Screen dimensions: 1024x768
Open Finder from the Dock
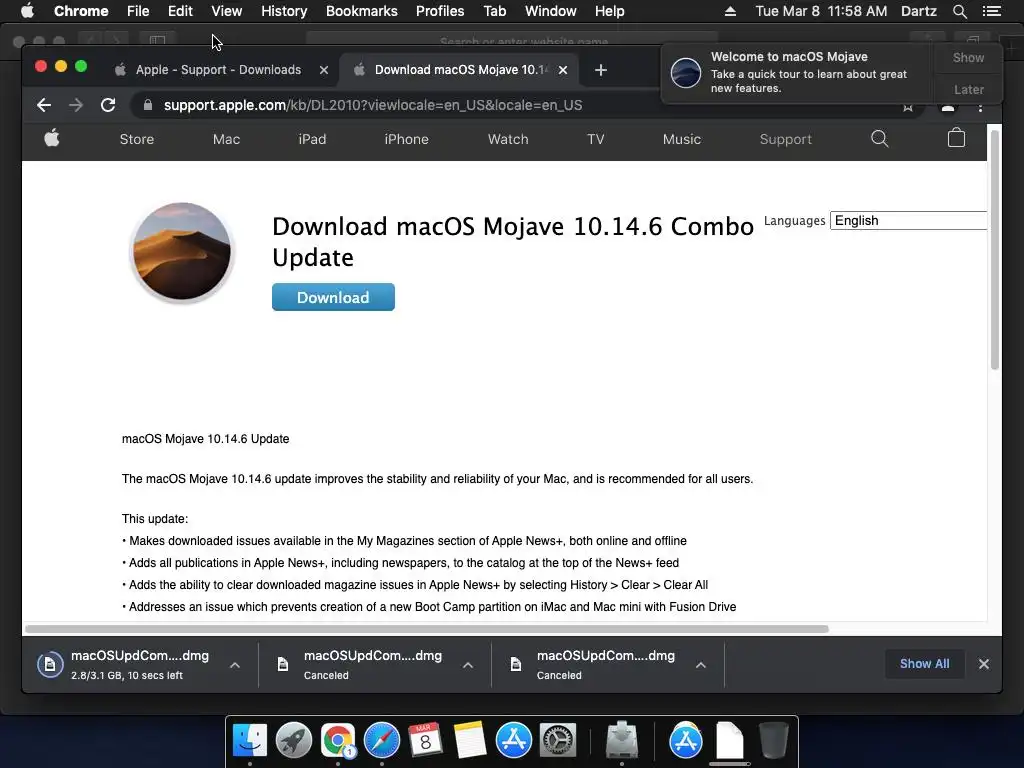pos(250,741)
